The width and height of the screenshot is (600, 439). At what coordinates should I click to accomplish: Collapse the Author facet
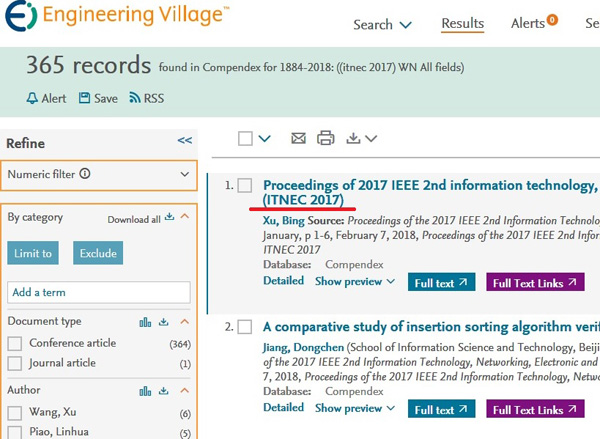click(x=184, y=390)
